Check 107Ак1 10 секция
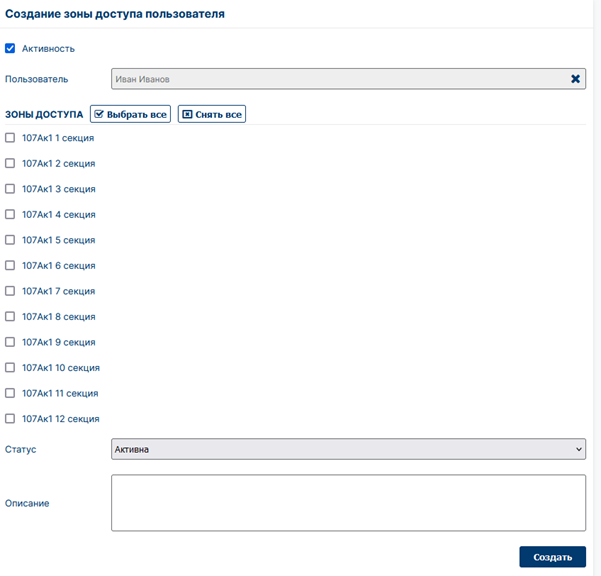 click(10, 368)
